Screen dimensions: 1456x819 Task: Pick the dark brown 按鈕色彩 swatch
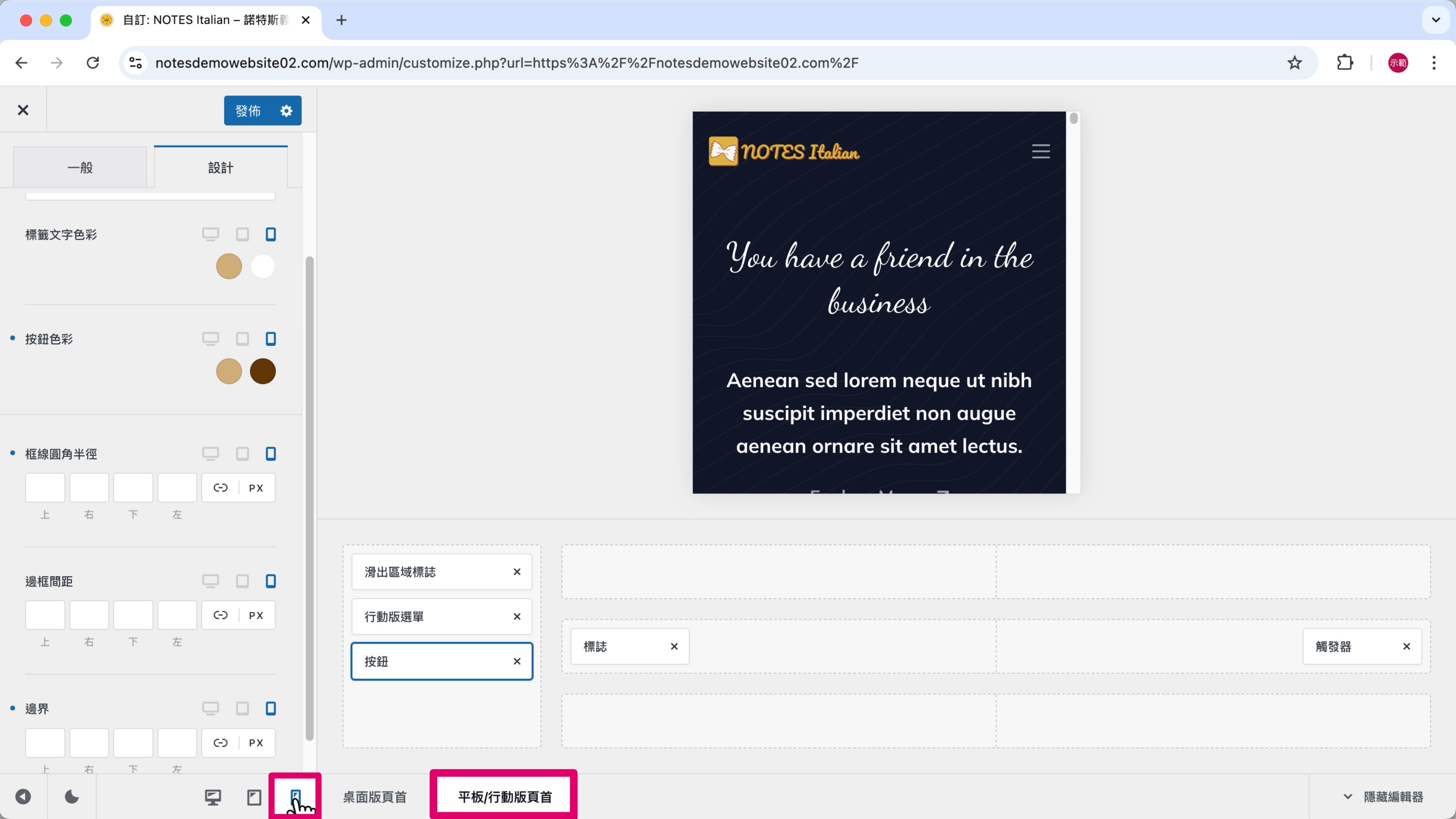tap(263, 371)
